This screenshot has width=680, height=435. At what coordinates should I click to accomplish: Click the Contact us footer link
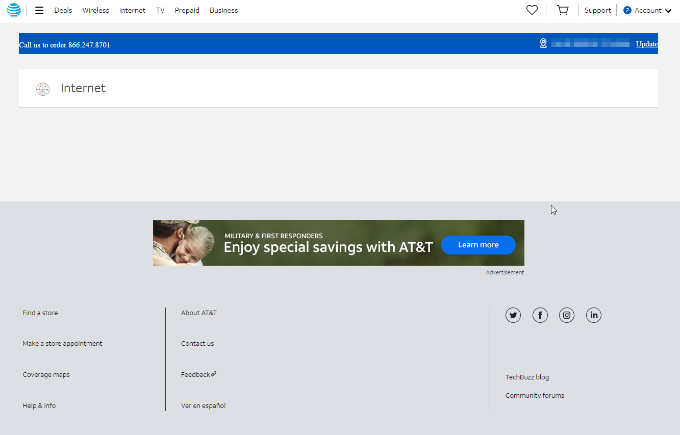pyautogui.click(x=197, y=343)
